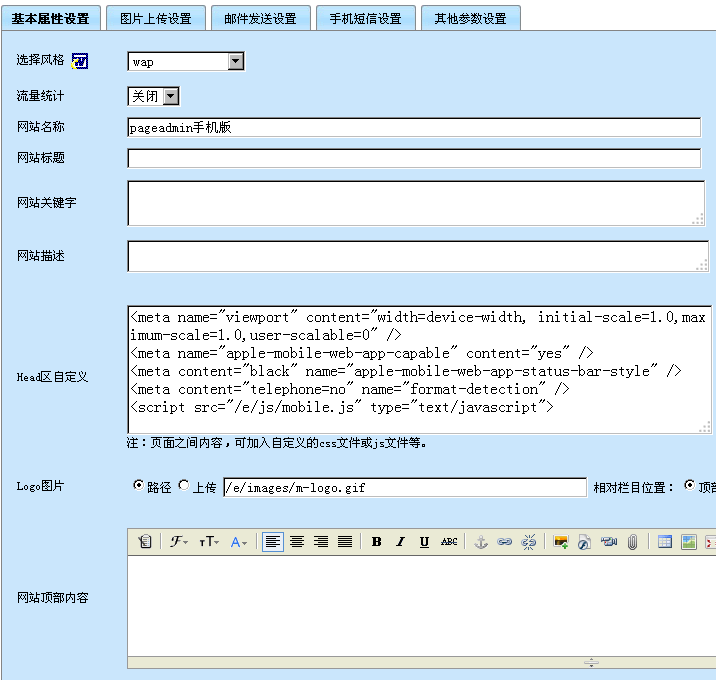
Task: Click the insert anchor icon
Action: (480, 542)
